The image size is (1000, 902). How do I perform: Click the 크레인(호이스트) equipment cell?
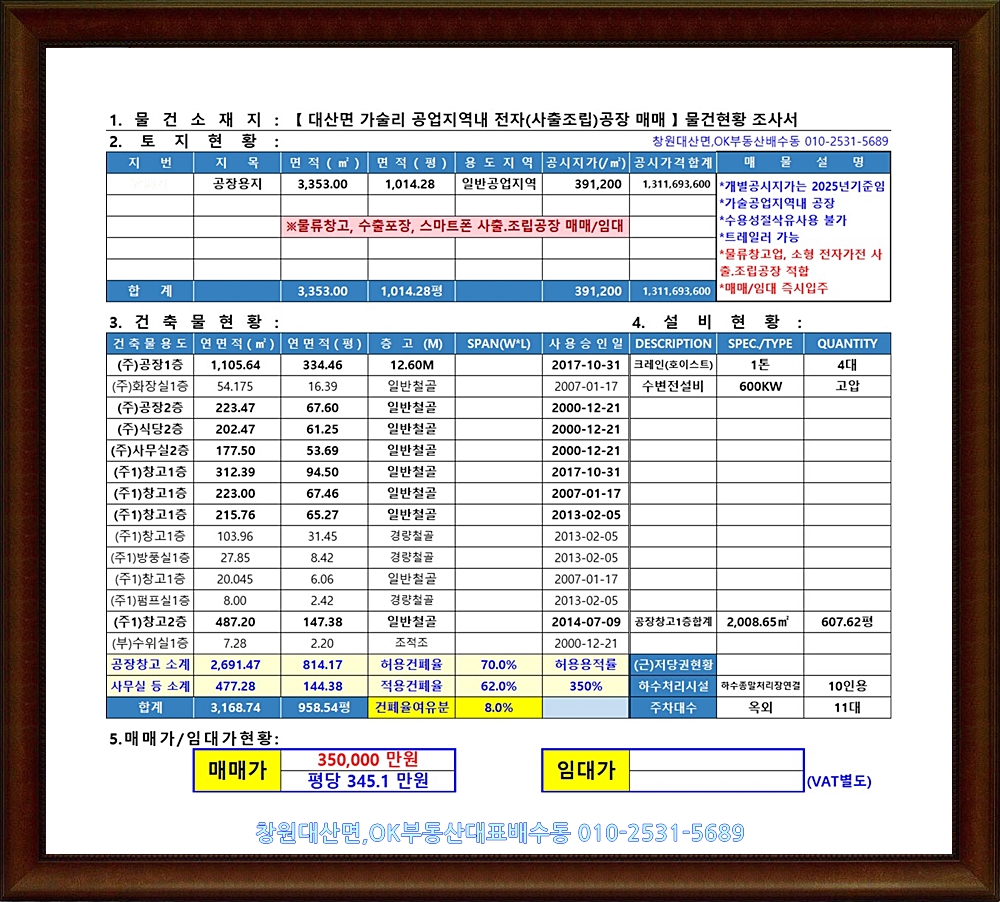click(673, 365)
